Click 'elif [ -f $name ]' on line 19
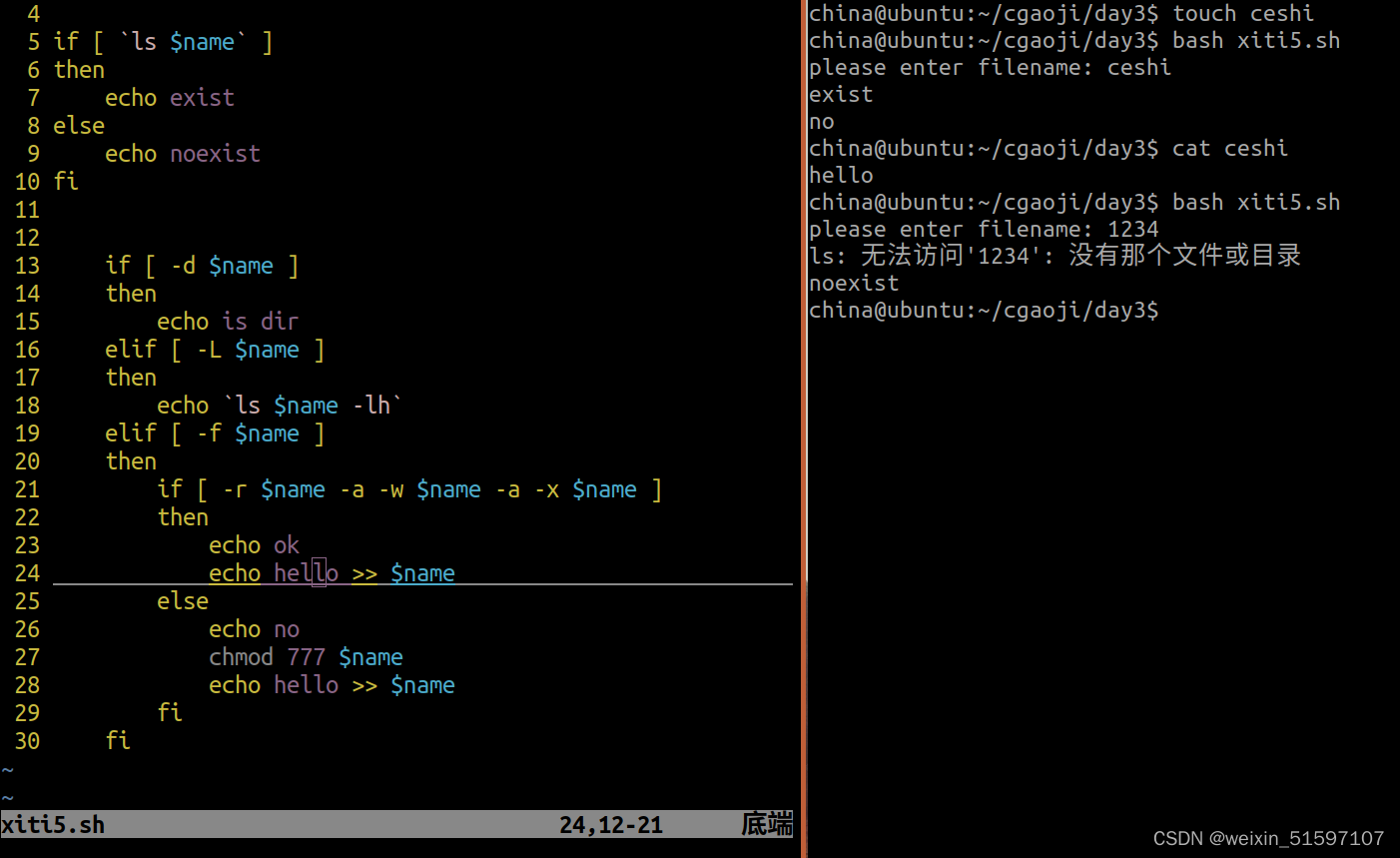1400x858 pixels. 216,433
